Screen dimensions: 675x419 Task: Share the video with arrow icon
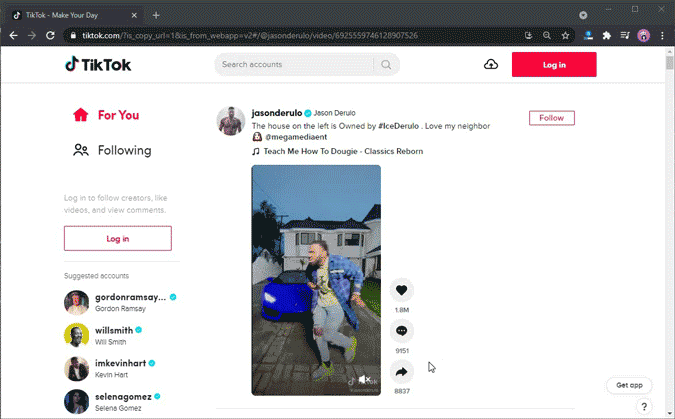click(x=402, y=372)
